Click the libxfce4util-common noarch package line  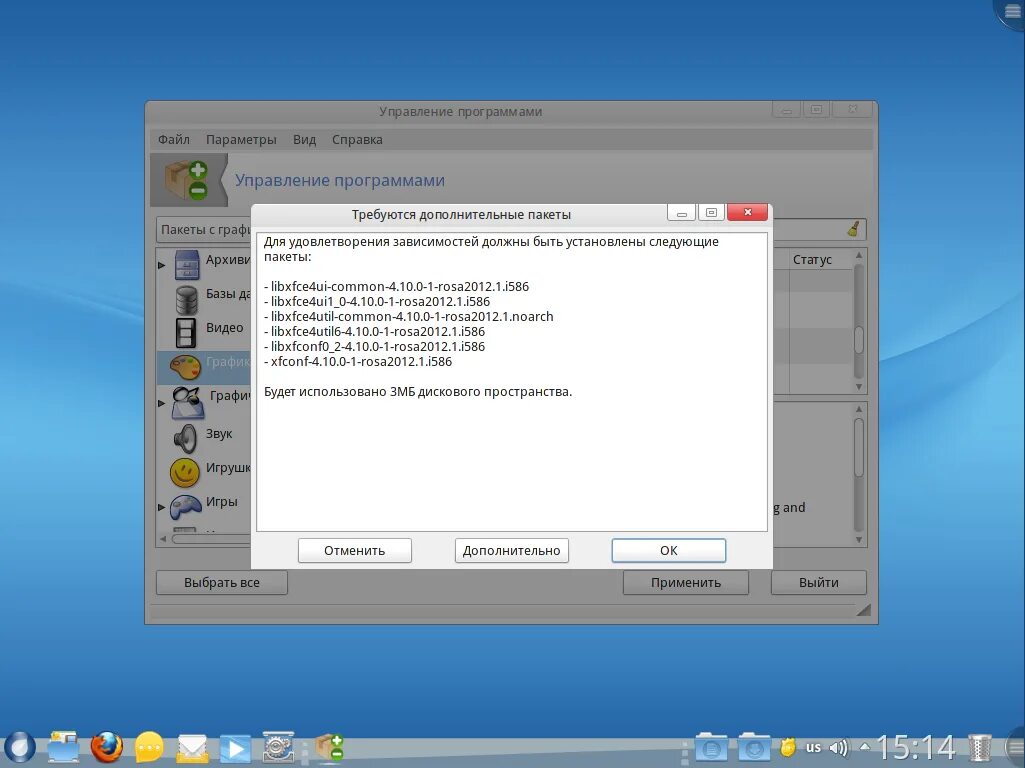pos(409,316)
